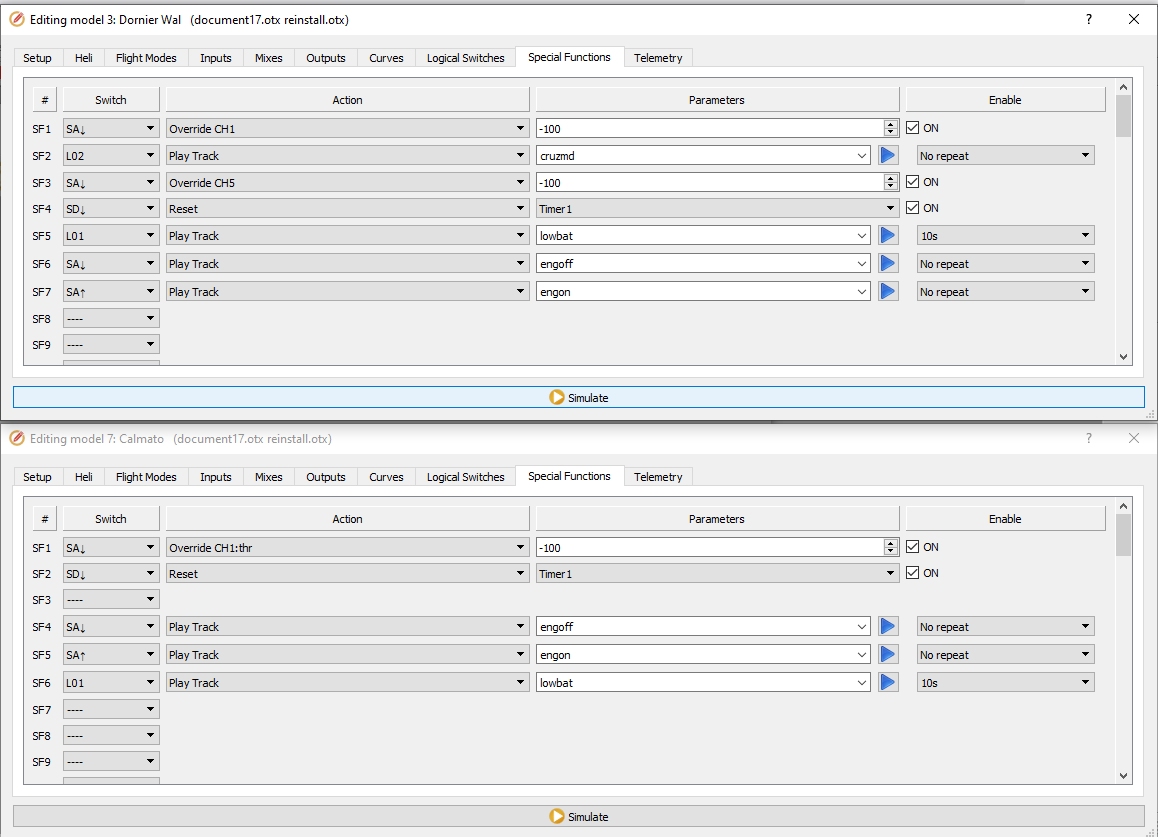The image size is (1158, 837).
Task: Click the Enable column header in Calmato
Action: coord(1005,519)
